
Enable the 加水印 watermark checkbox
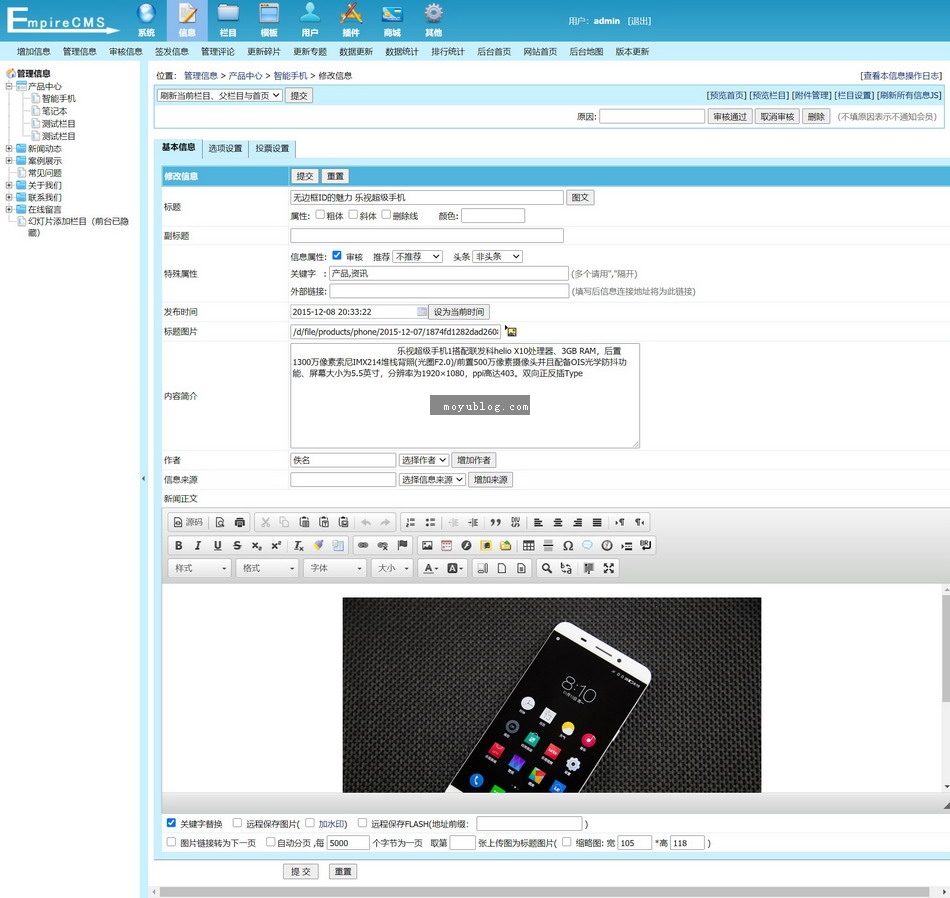point(310,823)
